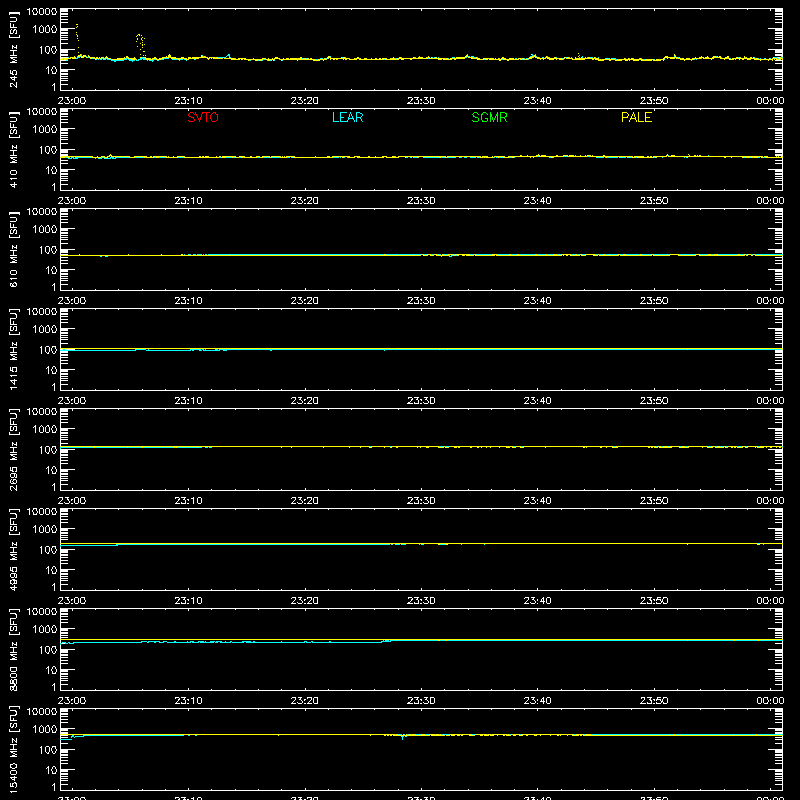800x800 pixels.
Task: Click the 100 tick label on 610 MHz axis
Action: tap(48, 250)
